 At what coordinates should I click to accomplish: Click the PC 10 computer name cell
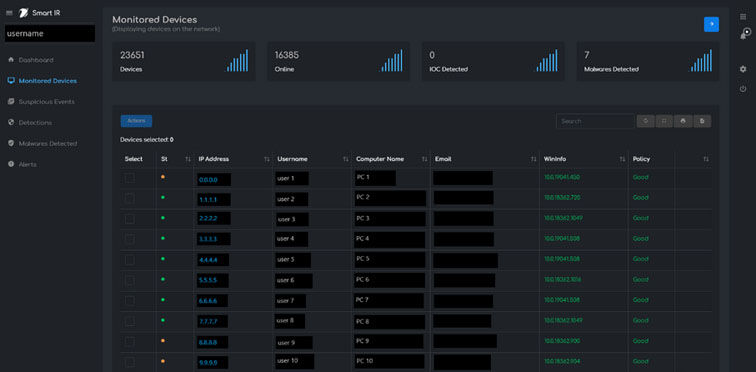[x=390, y=361]
